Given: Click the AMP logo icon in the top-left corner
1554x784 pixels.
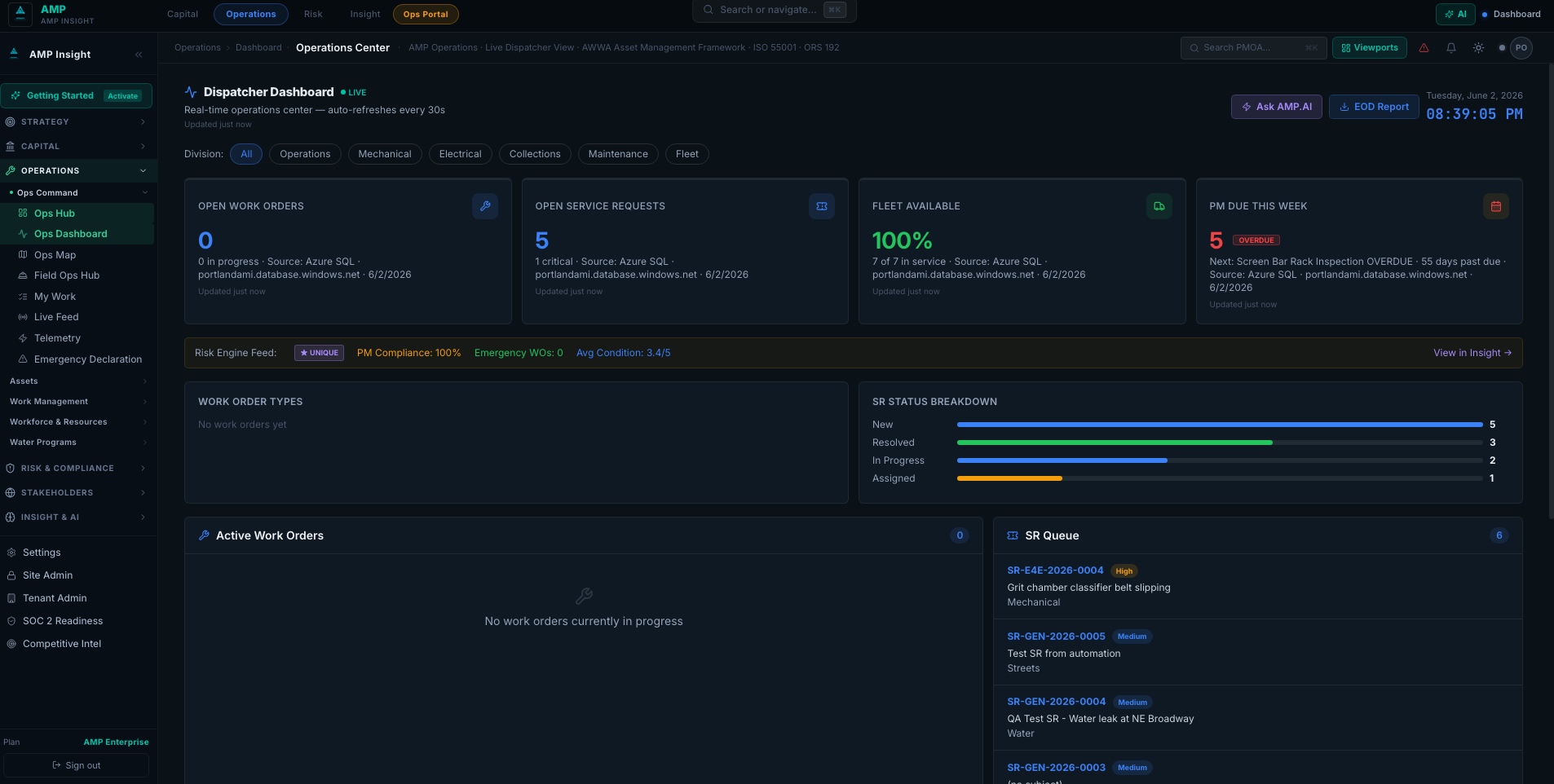Looking at the screenshot, I should pyautogui.click(x=20, y=14).
